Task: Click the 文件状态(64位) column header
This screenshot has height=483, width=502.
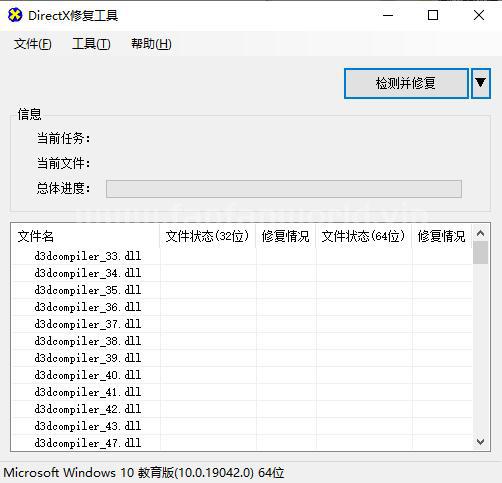Action: (x=364, y=236)
